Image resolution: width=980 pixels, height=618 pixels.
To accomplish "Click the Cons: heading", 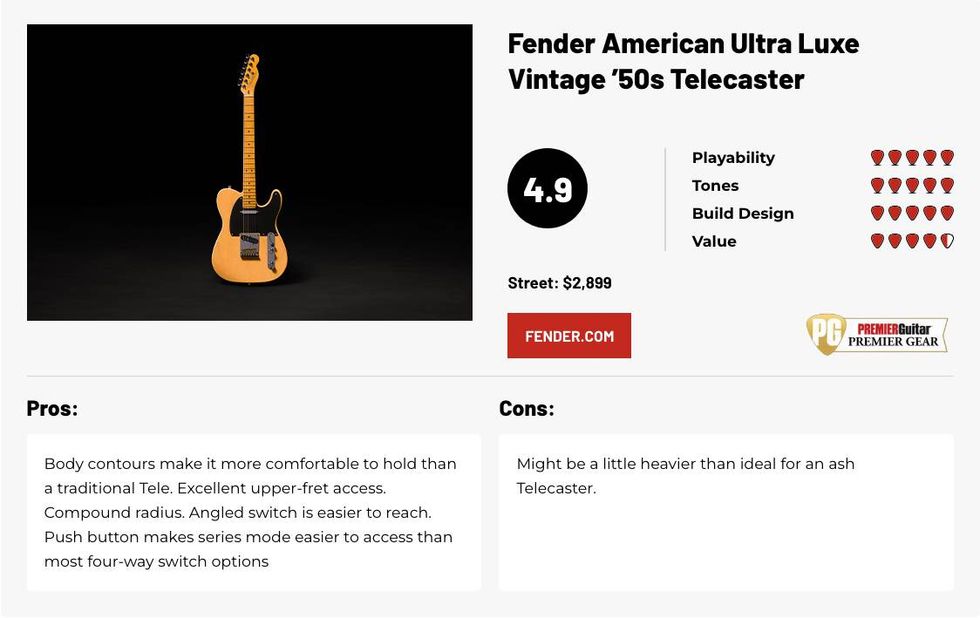I will (x=526, y=408).
